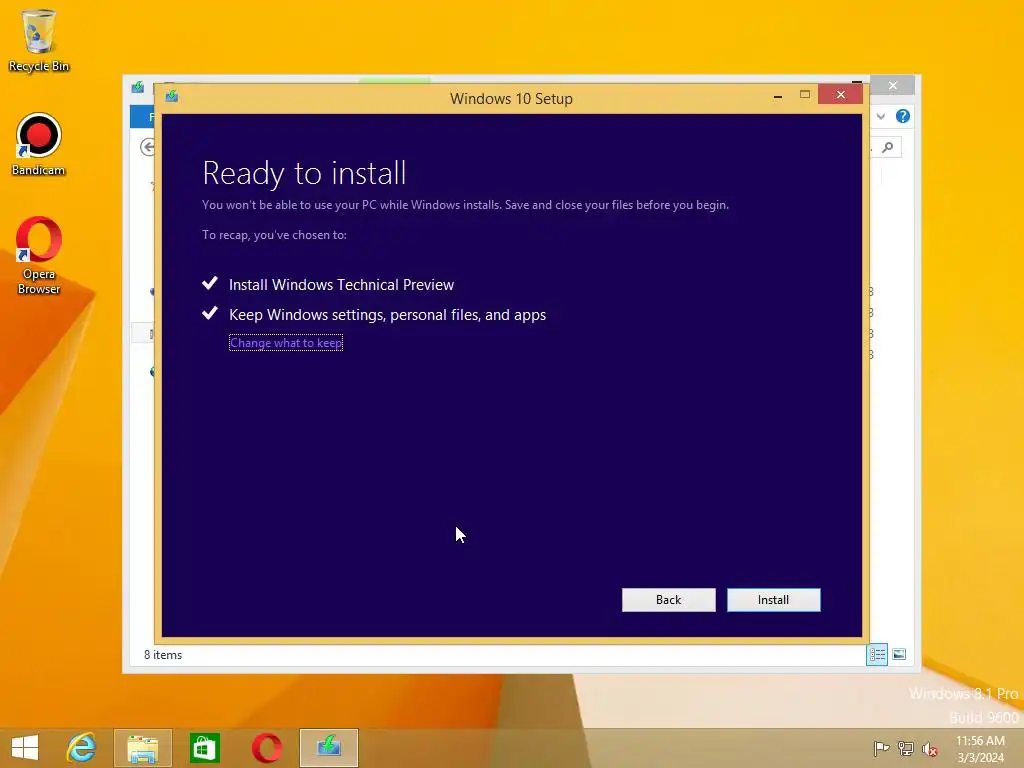Go Back in Windows 10 Setup
The height and width of the screenshot is (768, 1024).
tap(668, 600)
